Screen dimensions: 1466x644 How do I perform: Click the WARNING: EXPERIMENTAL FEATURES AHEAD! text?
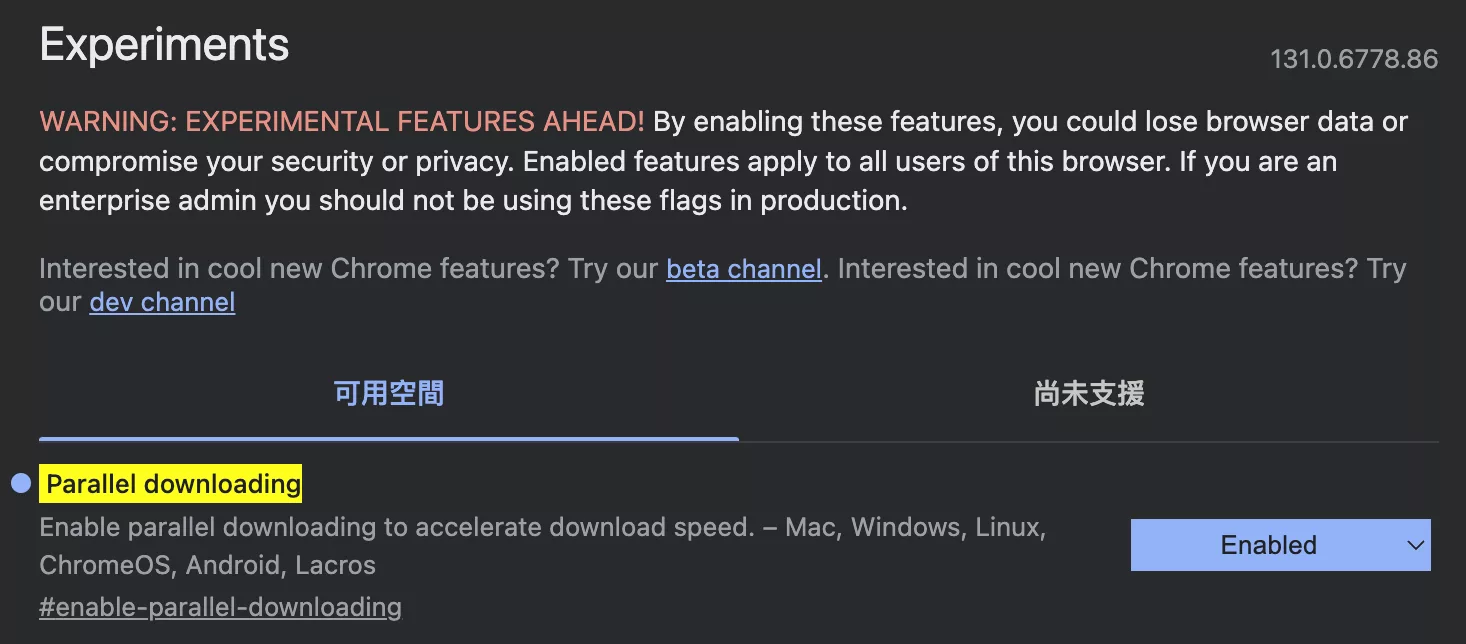pyautogui.click(x=342, y=122)
